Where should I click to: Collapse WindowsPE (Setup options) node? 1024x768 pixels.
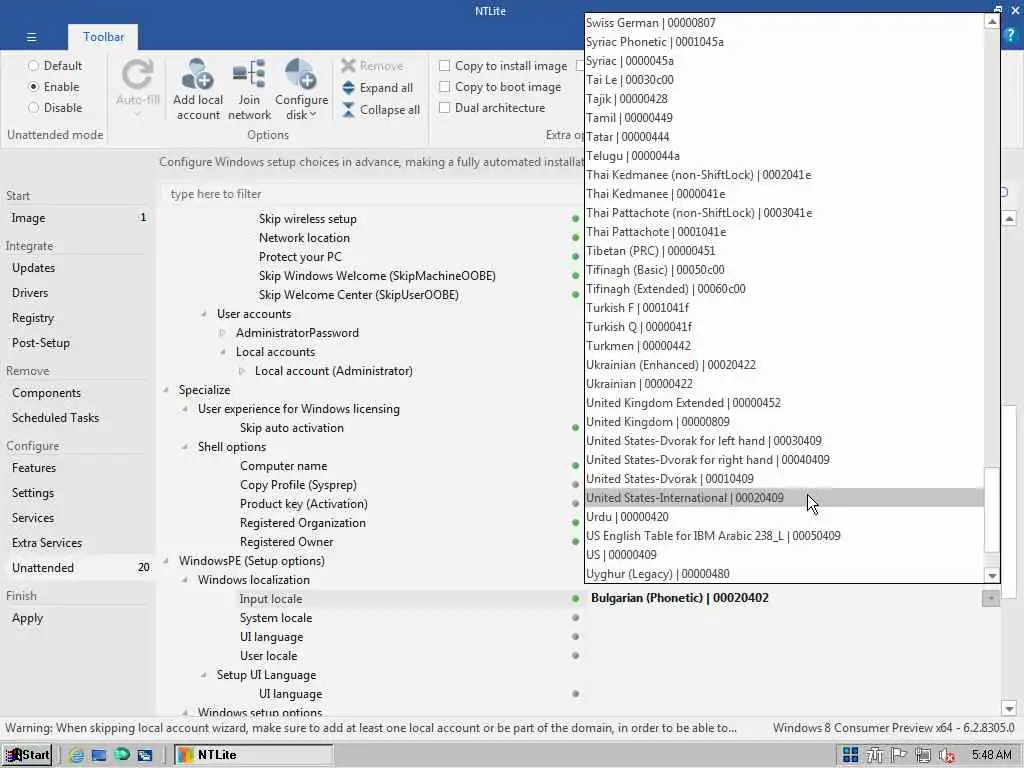tap(167, 561)
